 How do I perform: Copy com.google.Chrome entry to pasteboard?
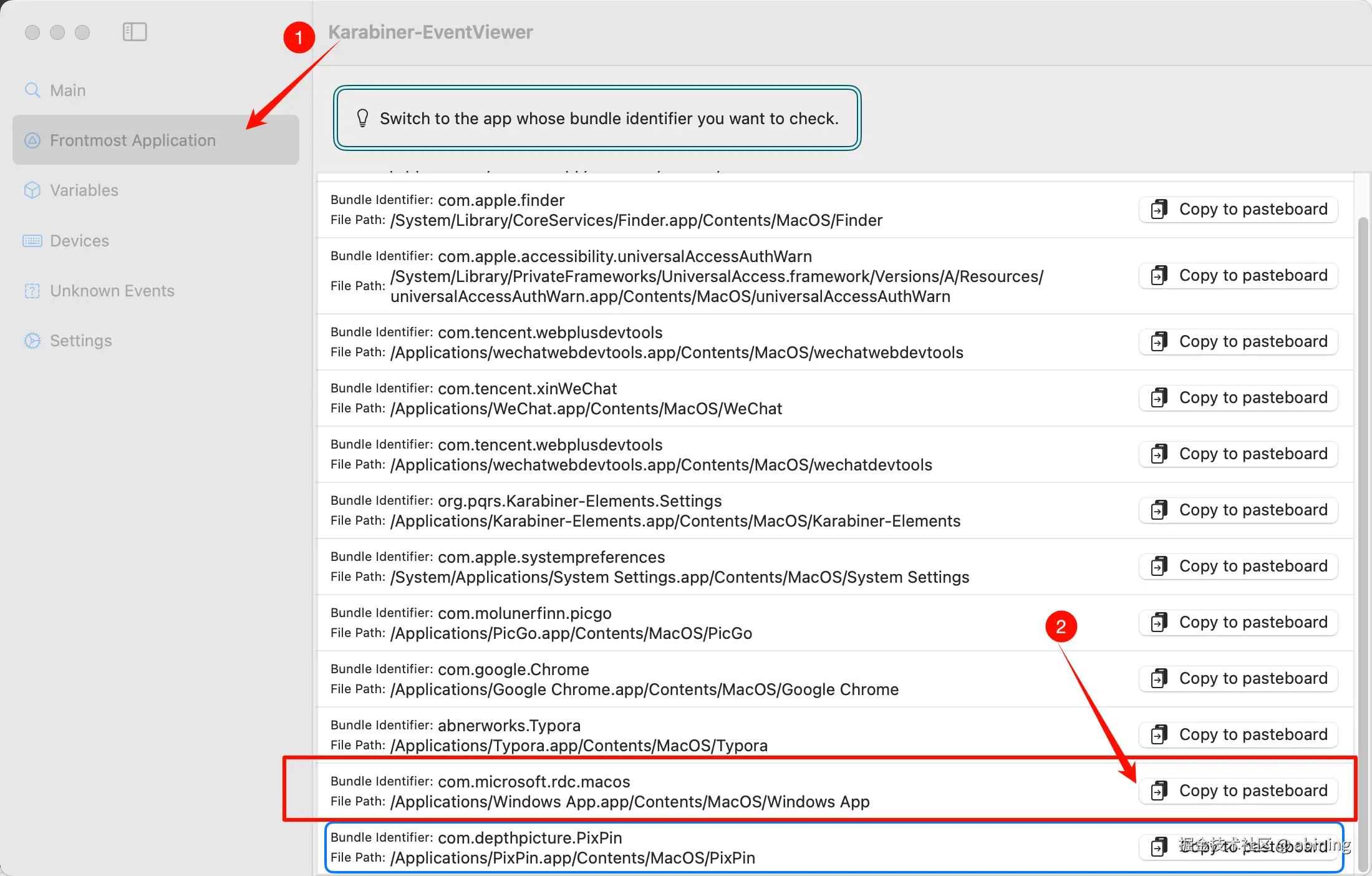pyautogui.click(x=1239, y=678)
